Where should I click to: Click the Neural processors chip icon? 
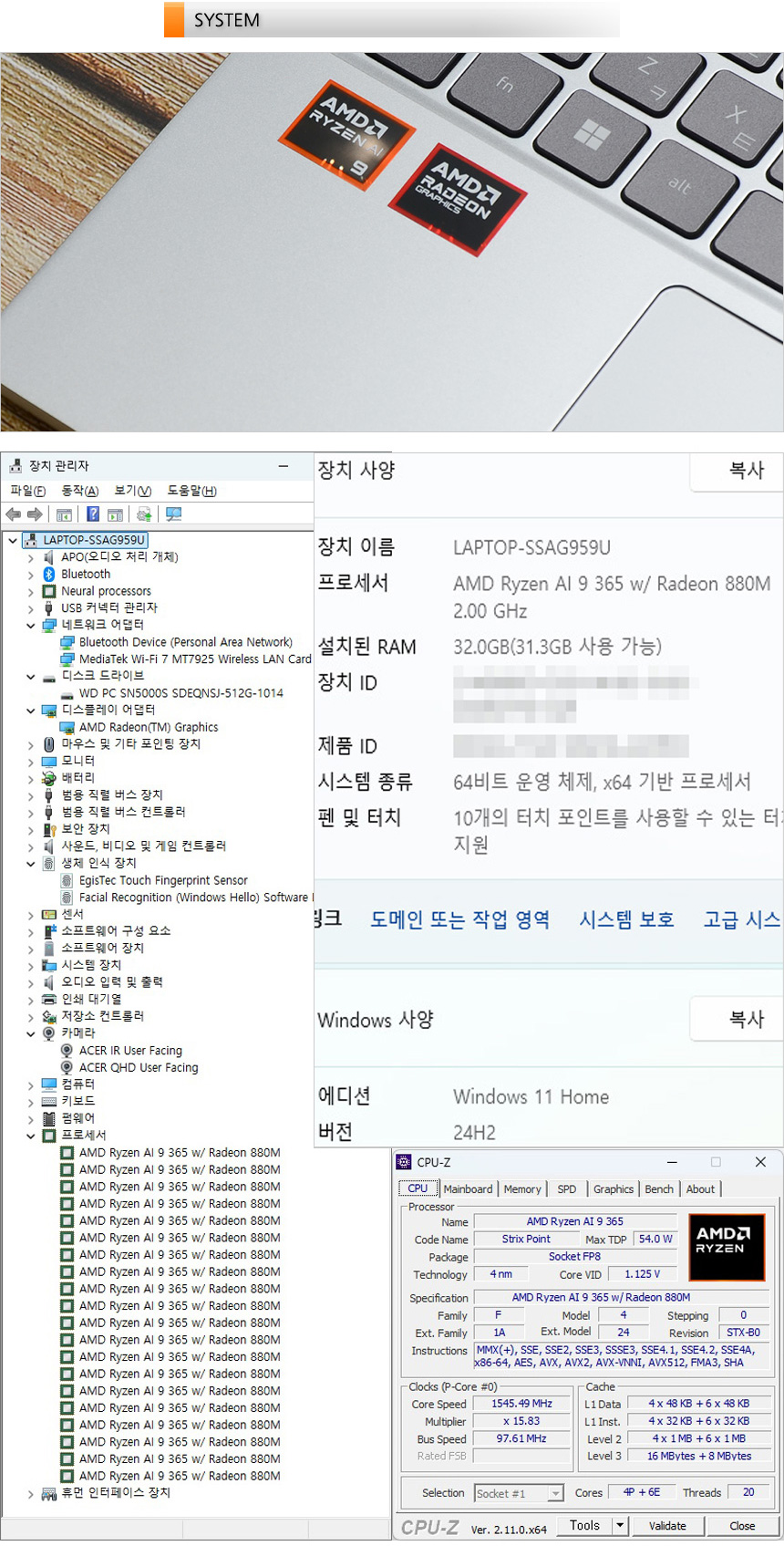click(49, 591)
